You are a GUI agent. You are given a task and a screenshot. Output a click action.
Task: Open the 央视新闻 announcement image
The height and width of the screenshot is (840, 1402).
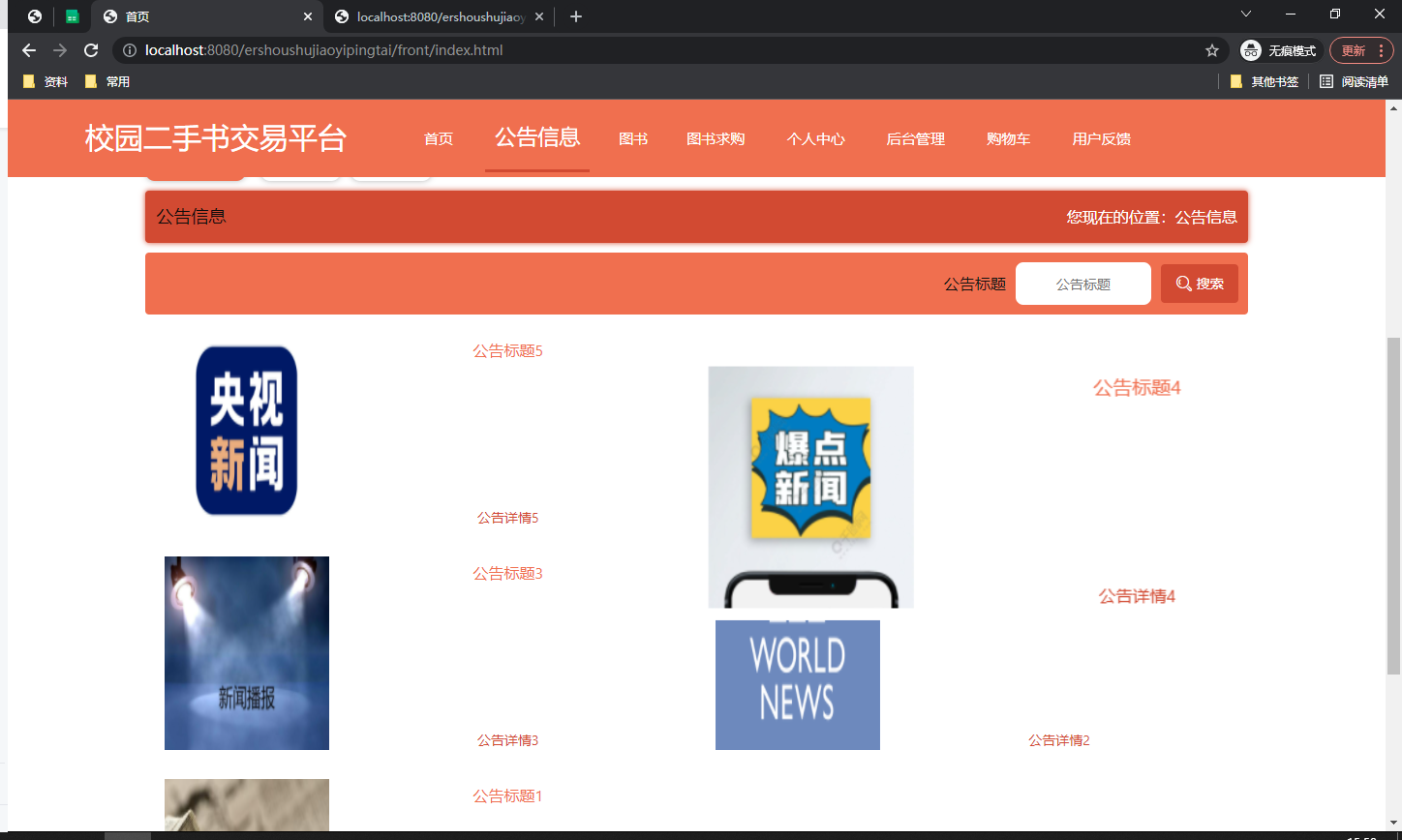(247, 431)
